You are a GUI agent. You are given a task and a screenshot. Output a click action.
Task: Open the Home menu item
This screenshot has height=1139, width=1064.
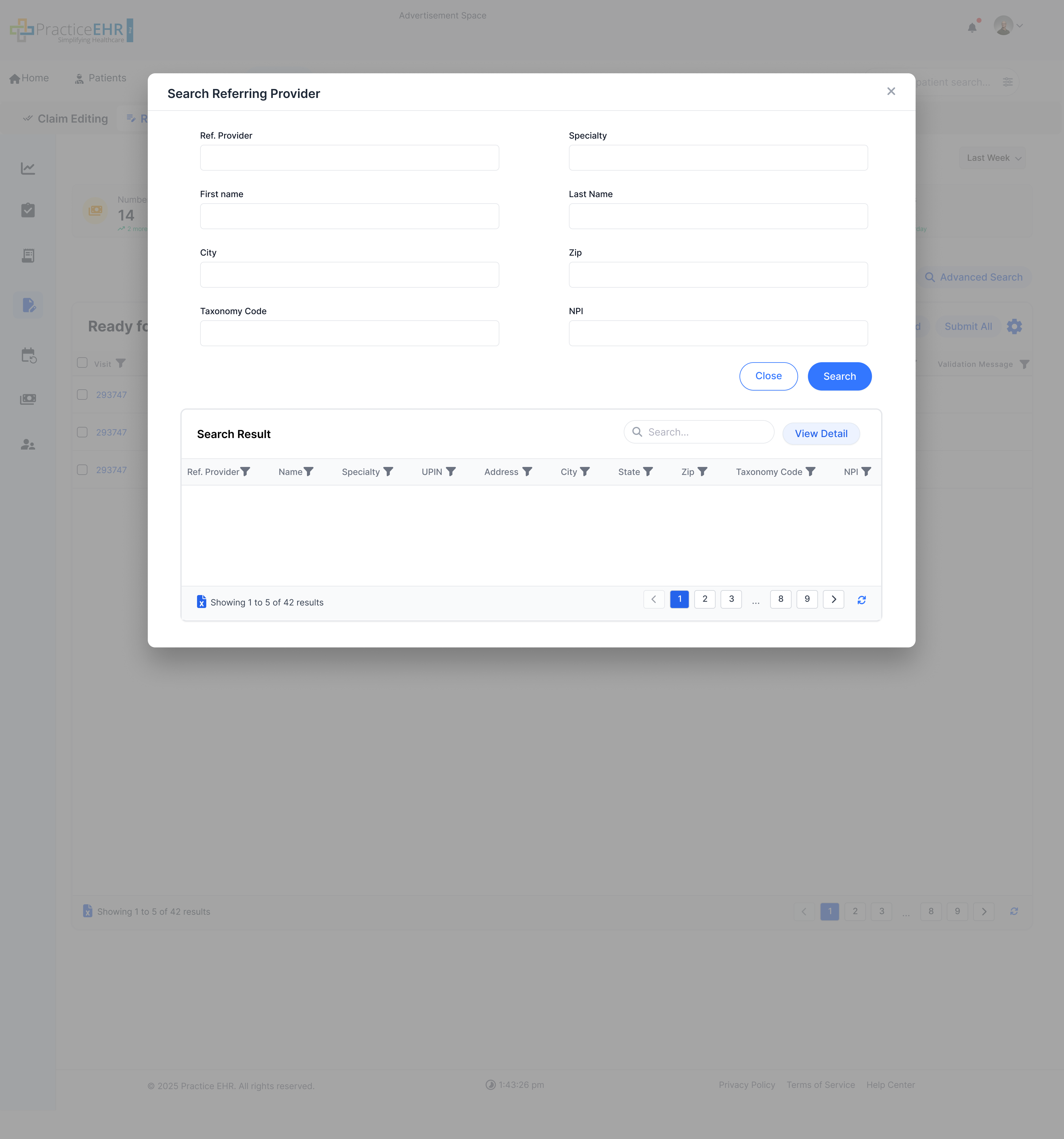(x=29, y=78)
